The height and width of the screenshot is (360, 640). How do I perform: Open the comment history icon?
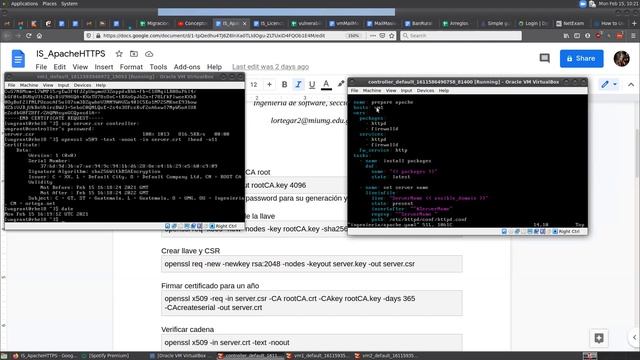coord(544,58)
